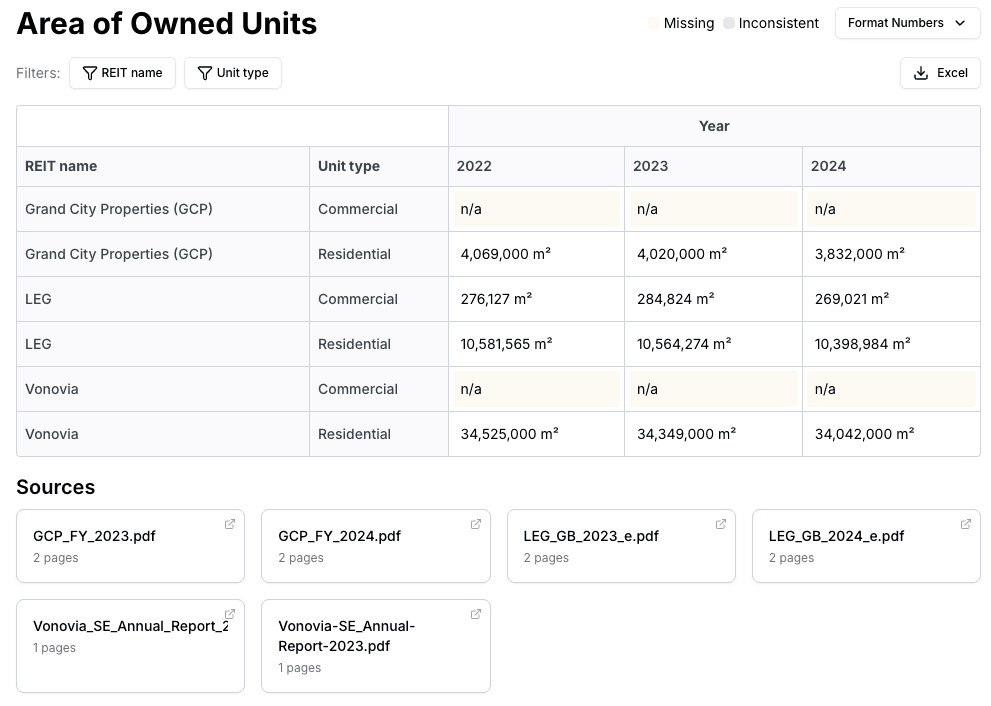
Task: Select the missing Vonovia Commercial 2022 cell
Action: pos(537,389)
